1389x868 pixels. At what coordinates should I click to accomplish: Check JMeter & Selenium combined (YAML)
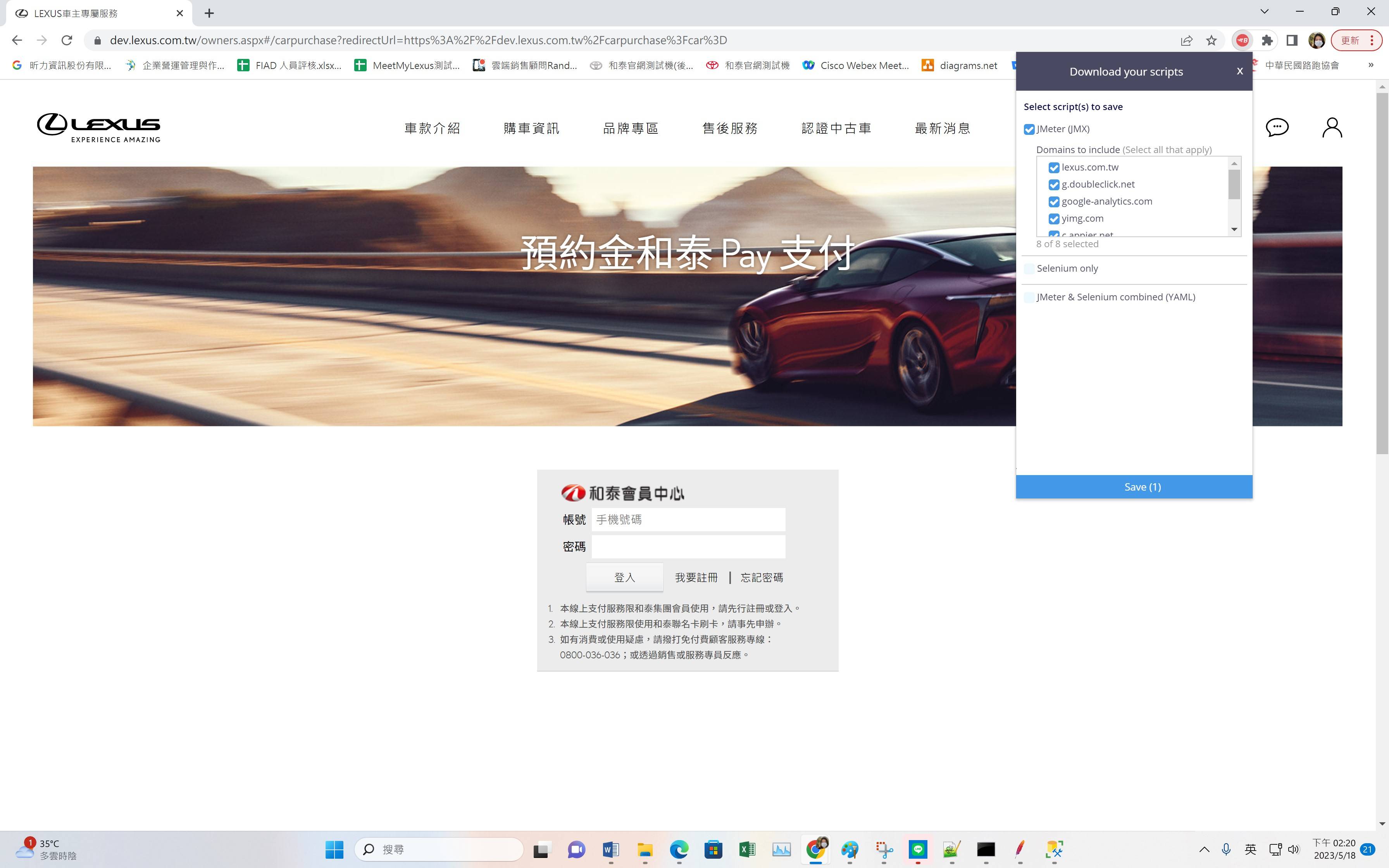tap(1029, 297)
